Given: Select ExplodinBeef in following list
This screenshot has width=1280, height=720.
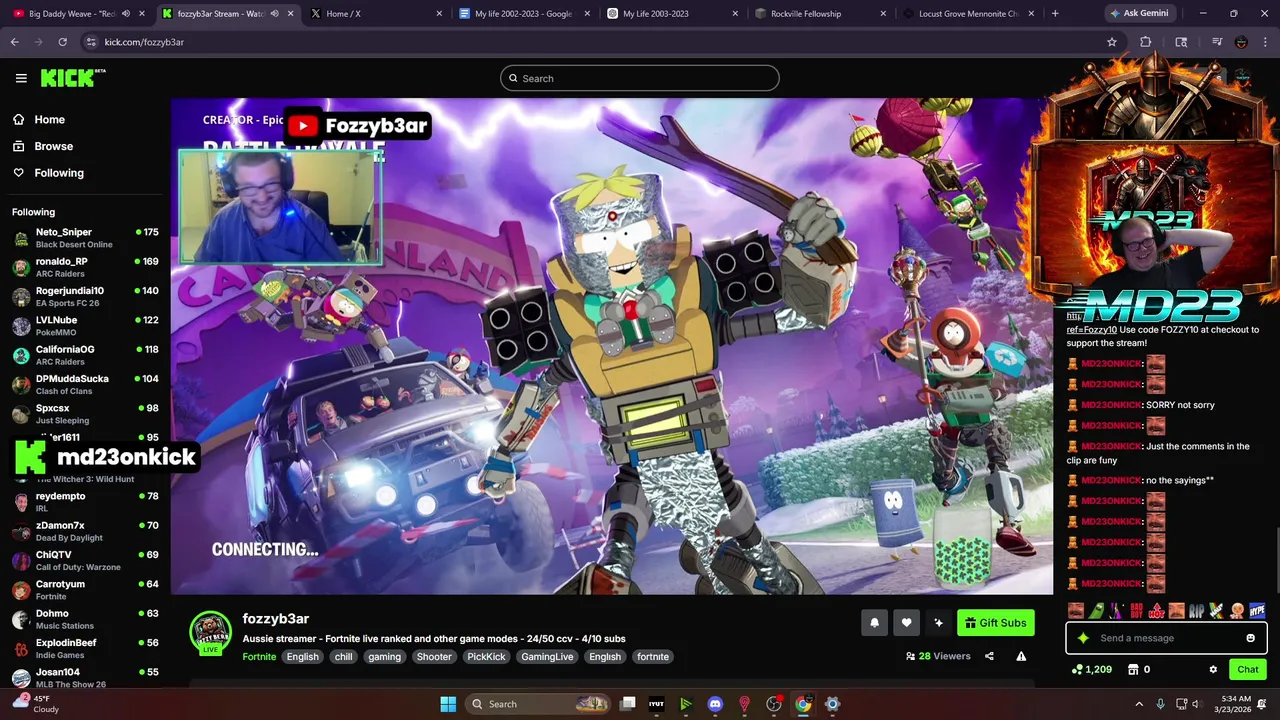Looking at the screenshot, I should [85, 648].
